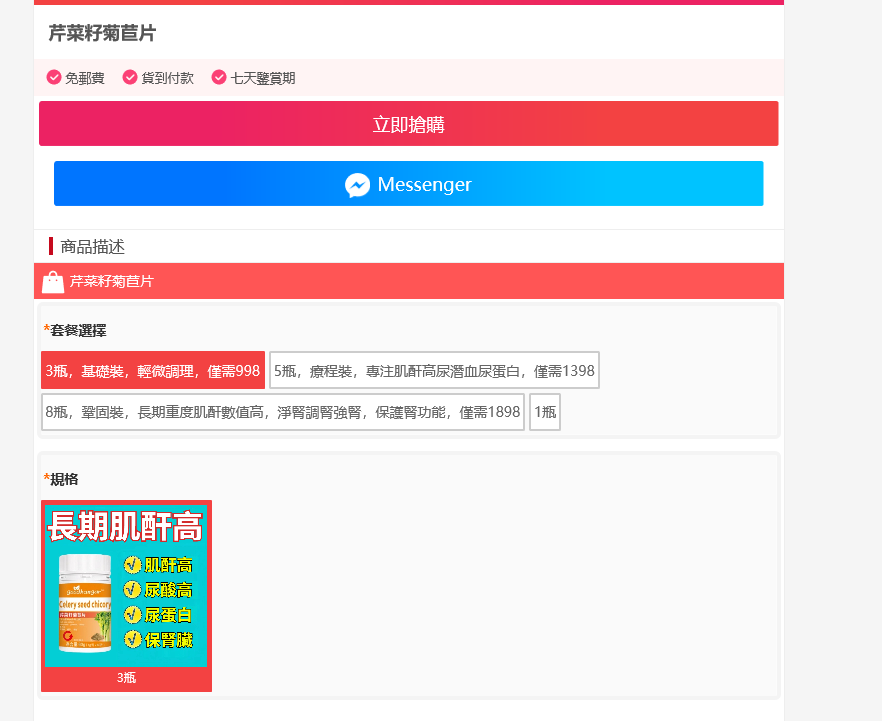Click the 芹菜籽菊苣片 product title at top
This screenshot has height=721, width=882.
[102, 34]
